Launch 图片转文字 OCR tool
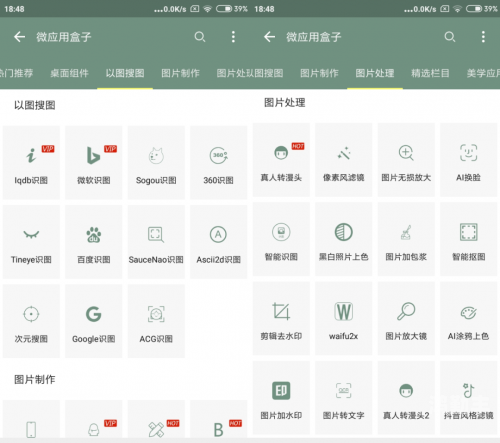 pyautogui.click(x=344, y=398)
